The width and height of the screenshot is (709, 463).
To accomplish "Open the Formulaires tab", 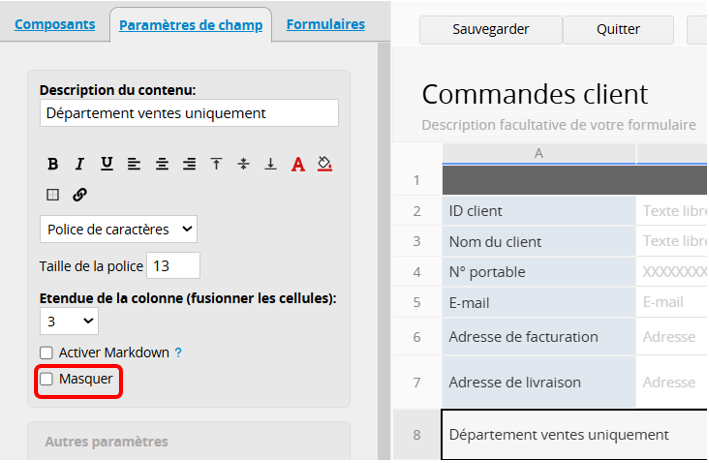I will coord(325,24).
